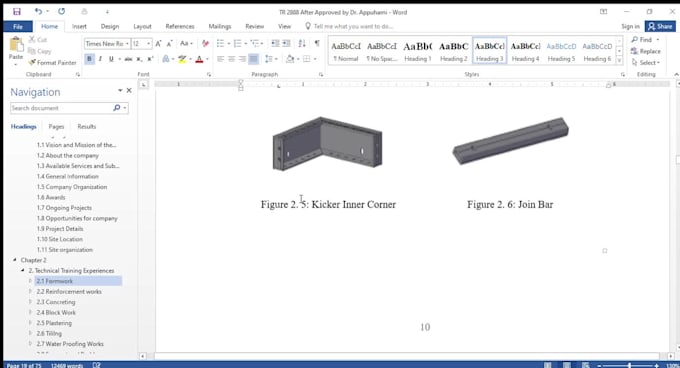Toggle Justify alignment

pyautogui.click(x=254, y=59)
